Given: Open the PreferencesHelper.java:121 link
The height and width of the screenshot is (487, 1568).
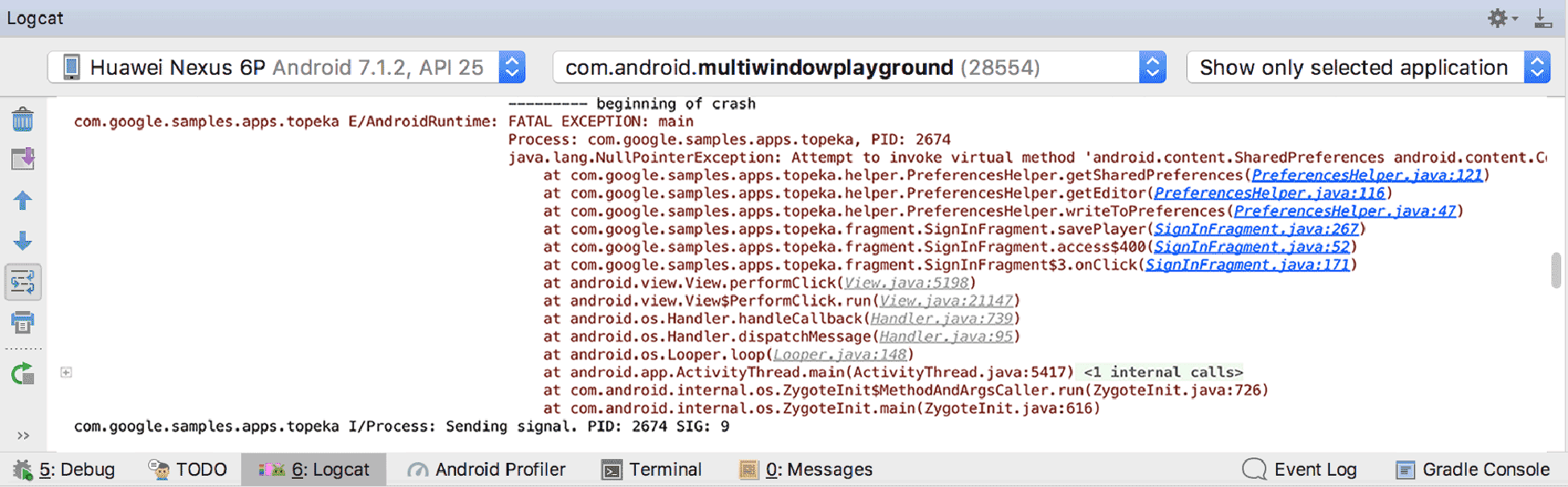Looking at the screenshot, I should click(1366, 175).
